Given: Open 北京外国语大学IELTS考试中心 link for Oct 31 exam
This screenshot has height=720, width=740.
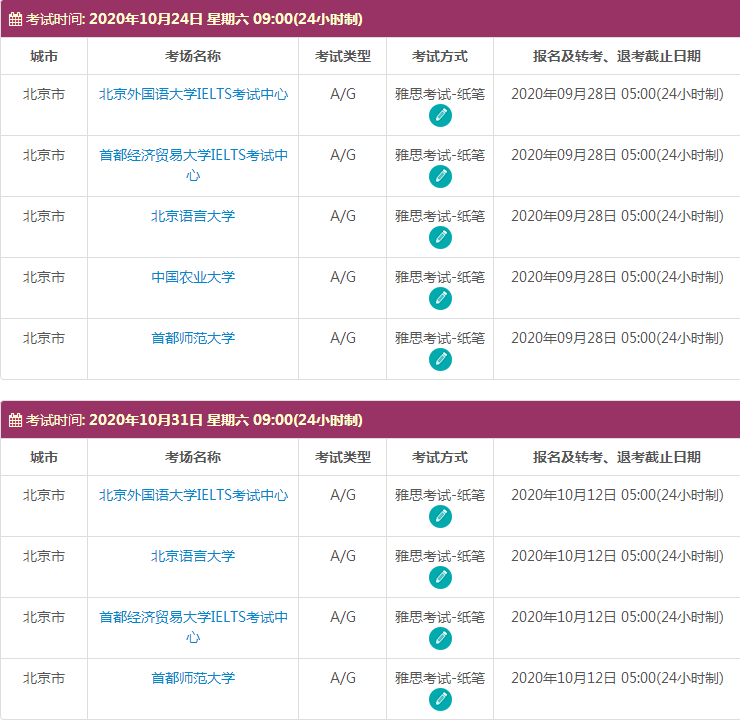Looking at the screenshot, I should (193, 495).
